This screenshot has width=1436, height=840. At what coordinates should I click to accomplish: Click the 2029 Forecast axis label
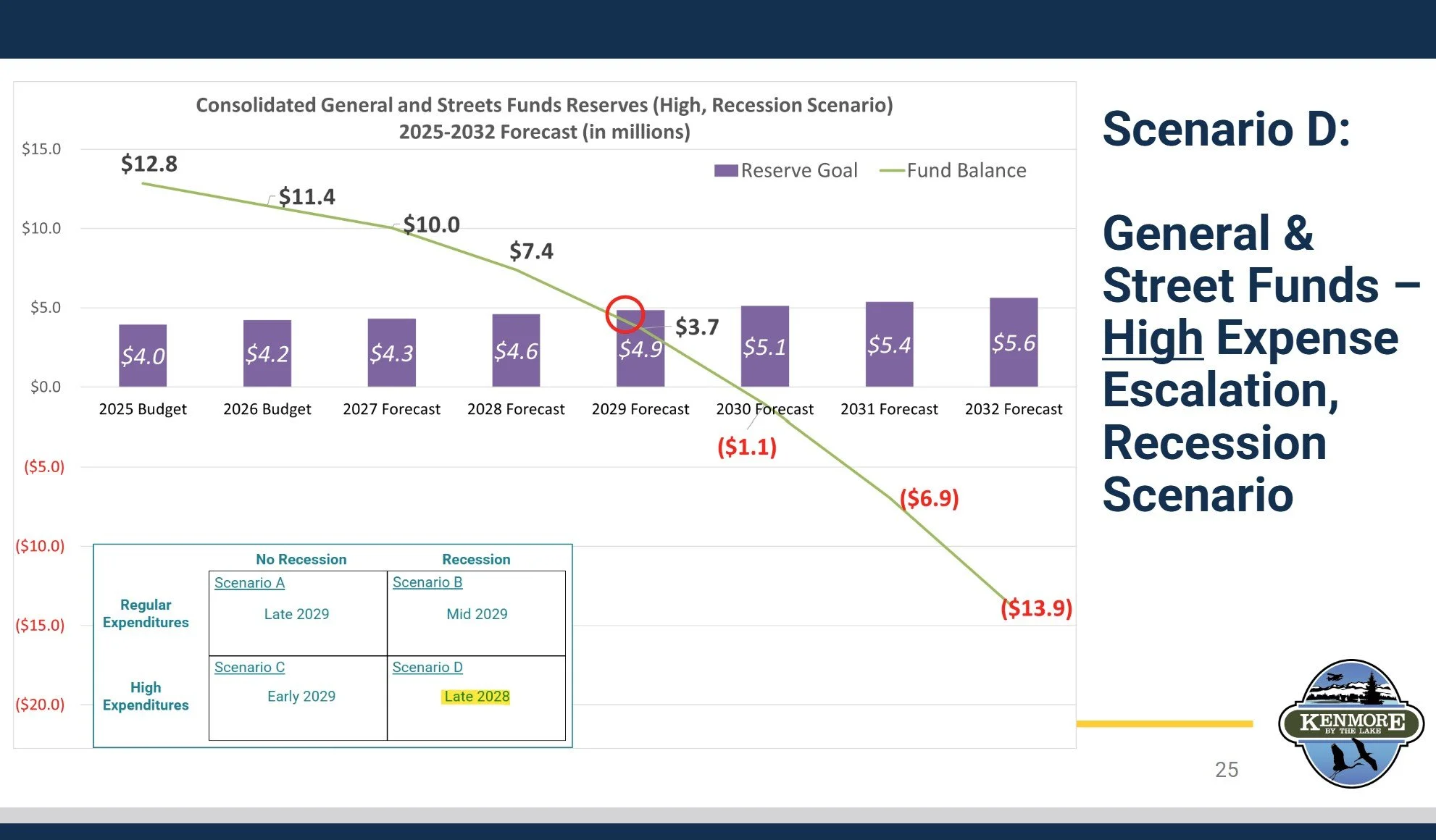[x=640, y=409]
